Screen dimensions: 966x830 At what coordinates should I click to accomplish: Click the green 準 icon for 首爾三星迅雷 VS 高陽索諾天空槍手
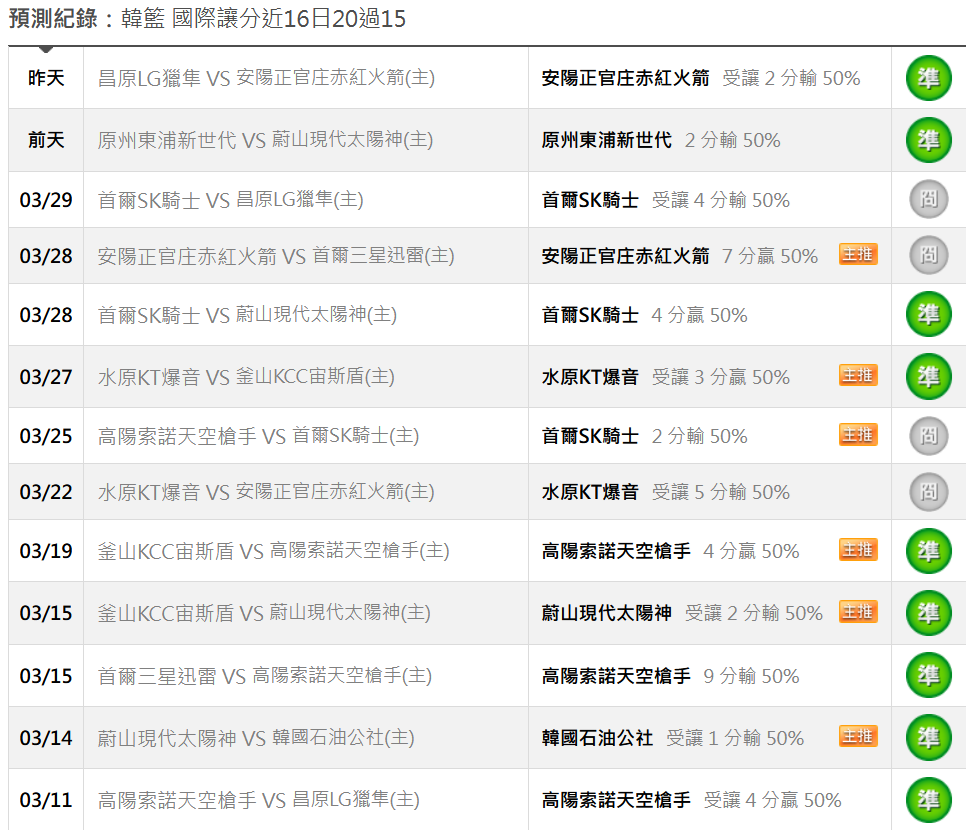click(928, 675)
